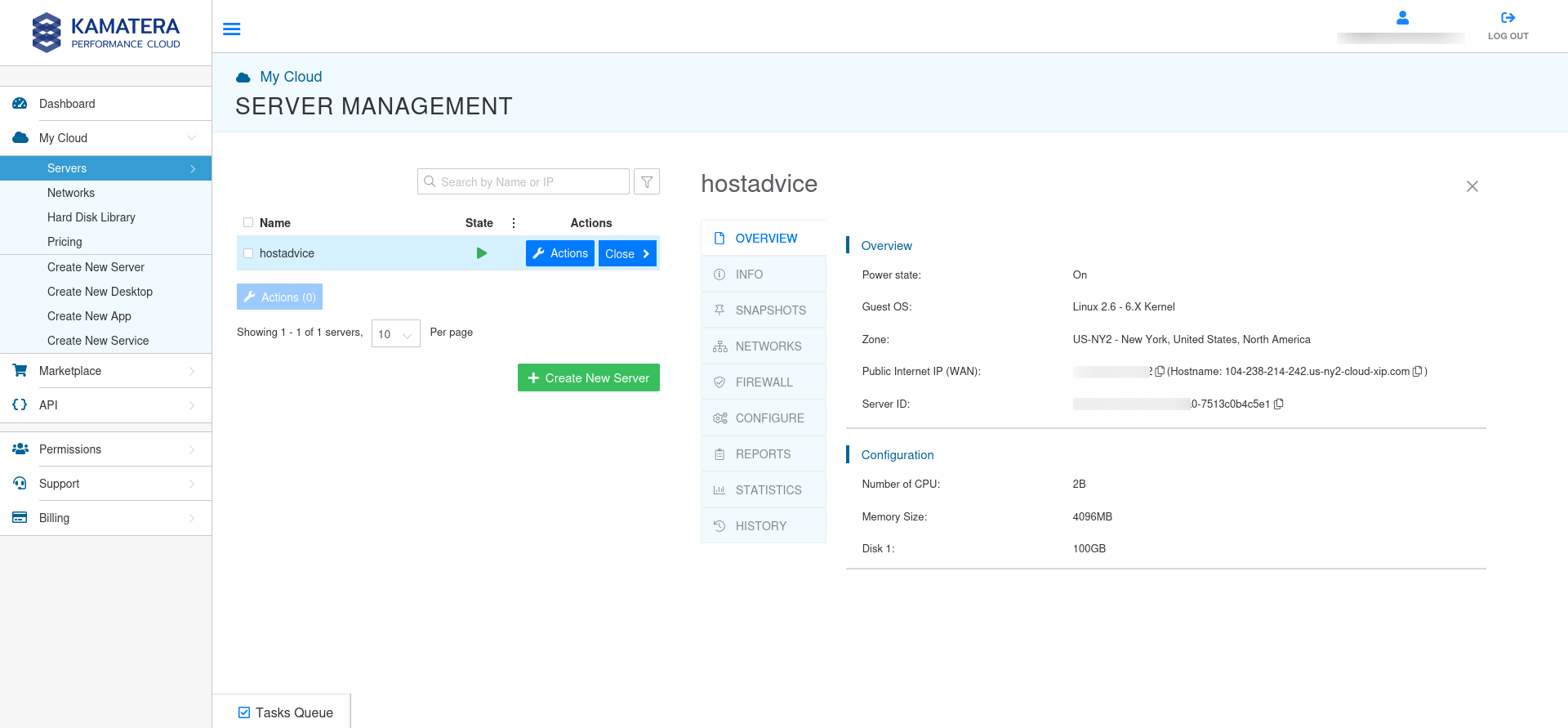Click the Permissions users icon
The height and width of the screenshot is (728, 1568).
(20, 449)
